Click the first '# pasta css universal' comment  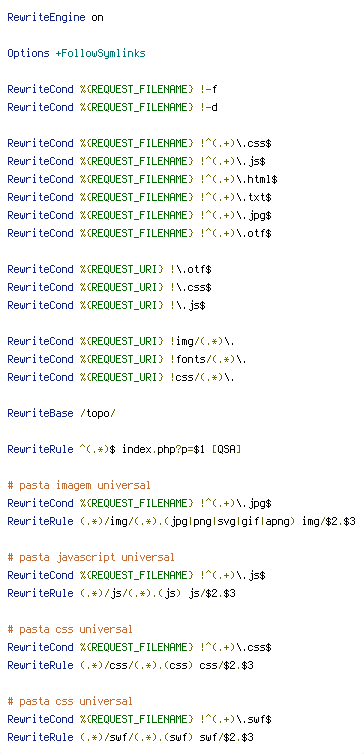click(x=70, y=629)
